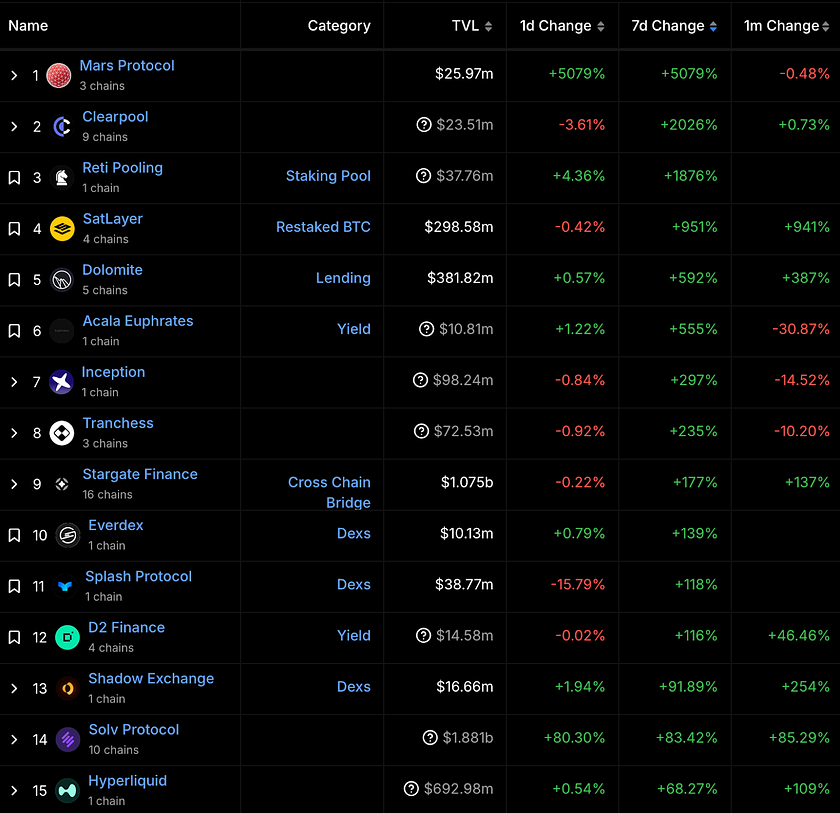840x813 pixels.
Task: Click the Mars Protocol red logo icon
Action: [x=59, y=75]
